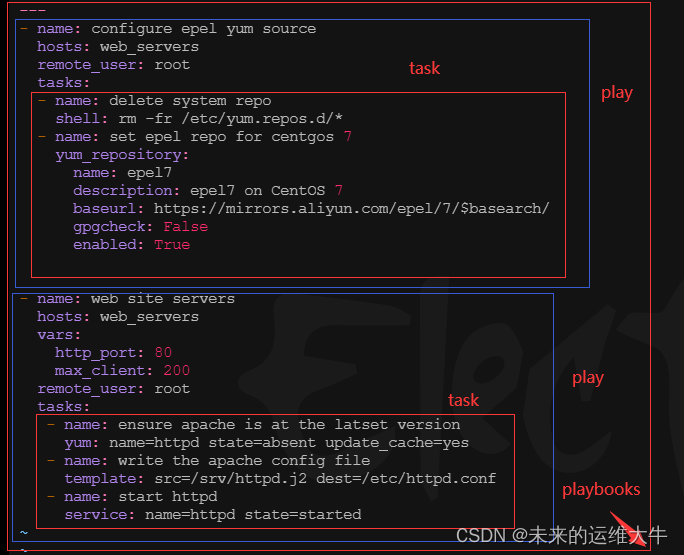684x555 pixels.
Task: Click the 'enabled: True' value
Action: pyautogui.click(x=172, y=244)
